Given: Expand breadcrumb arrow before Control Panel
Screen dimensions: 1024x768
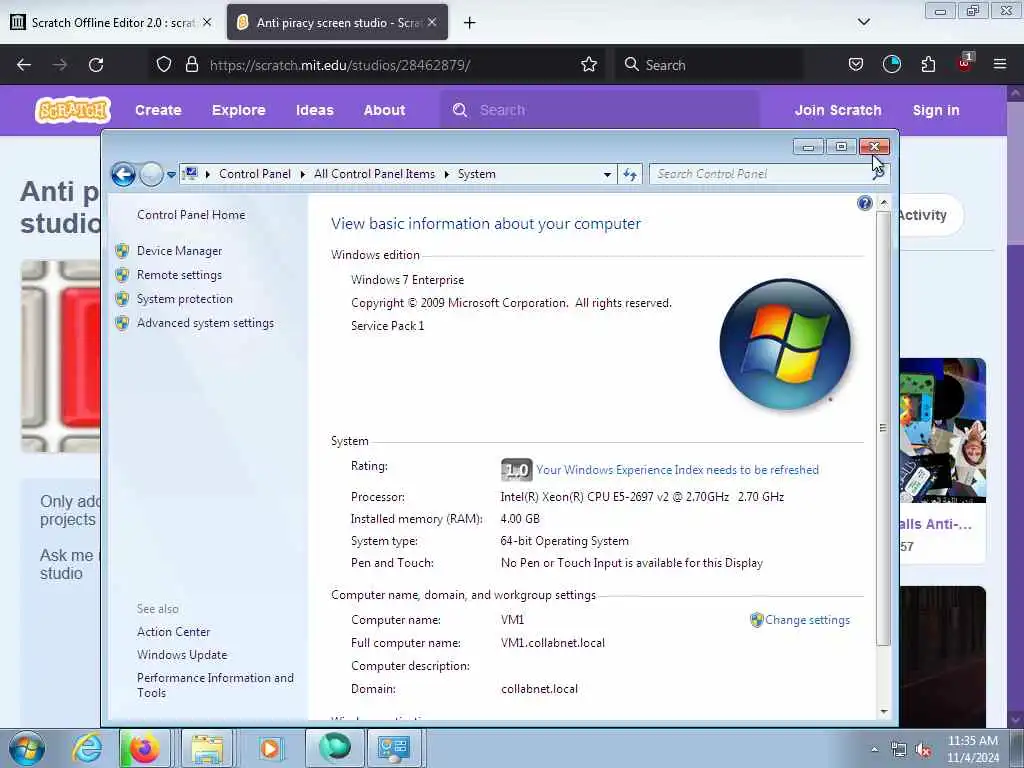Looking at the screenshot, I should coord(208,174).
